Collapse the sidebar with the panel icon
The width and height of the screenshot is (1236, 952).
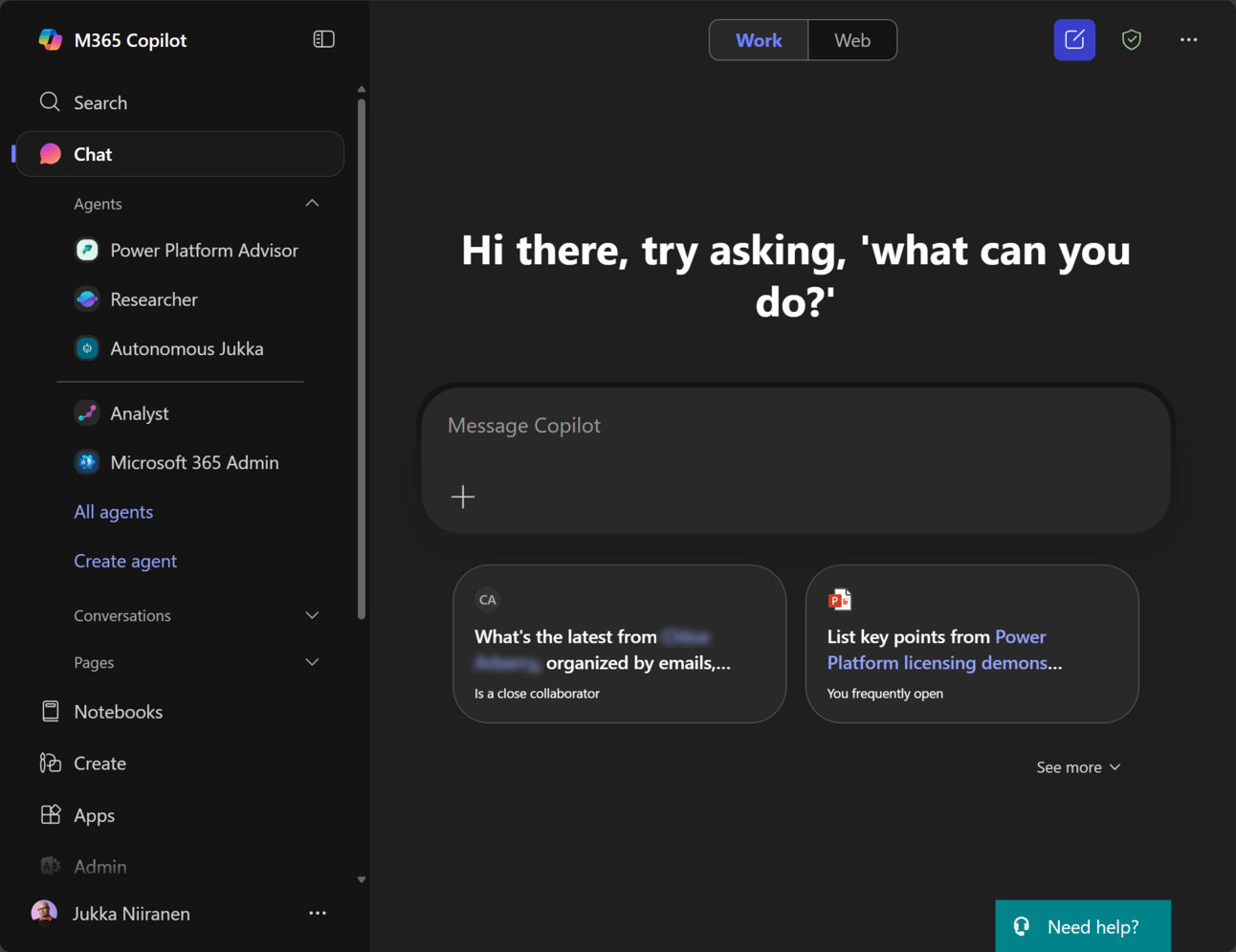point(323,39)
